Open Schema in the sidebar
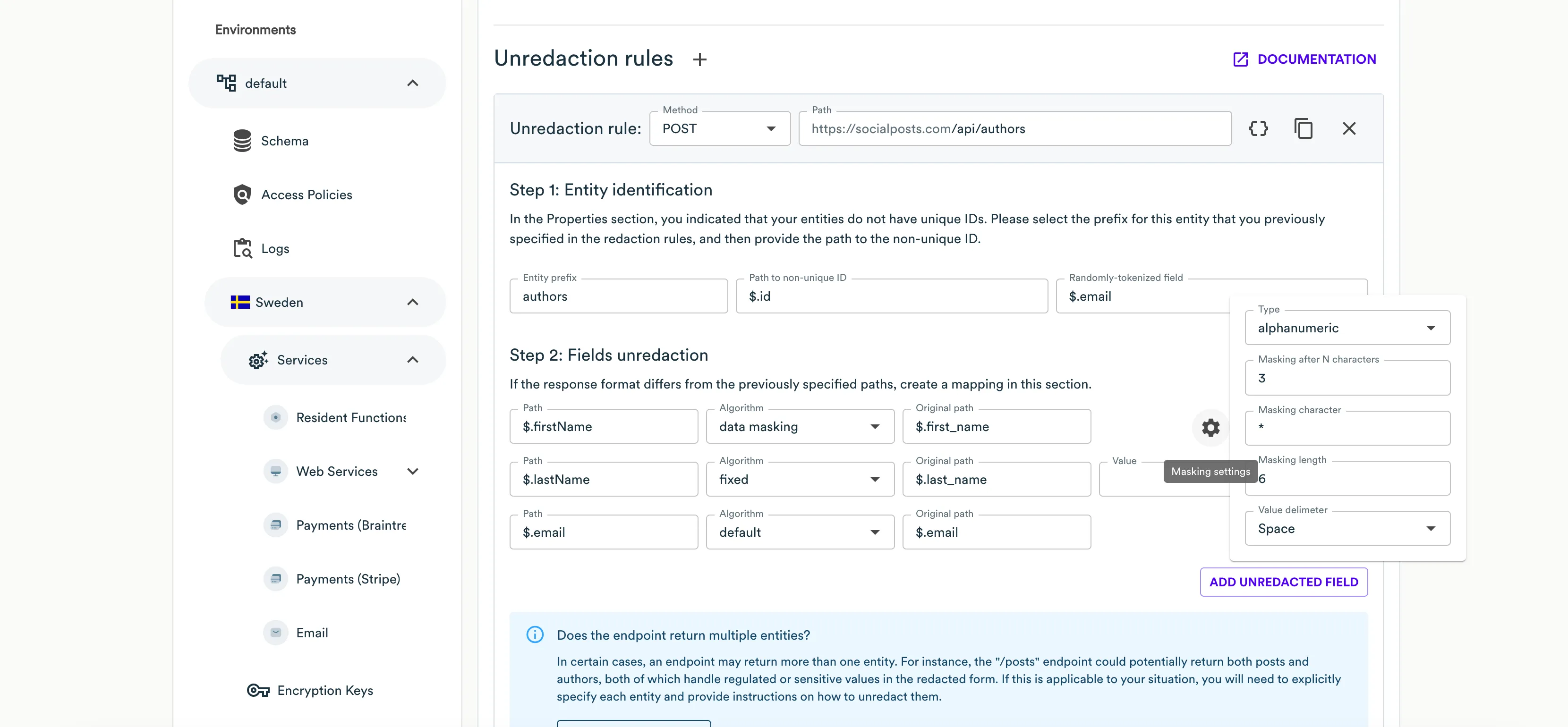This screenshot has width=1568, height=727. 284,141
